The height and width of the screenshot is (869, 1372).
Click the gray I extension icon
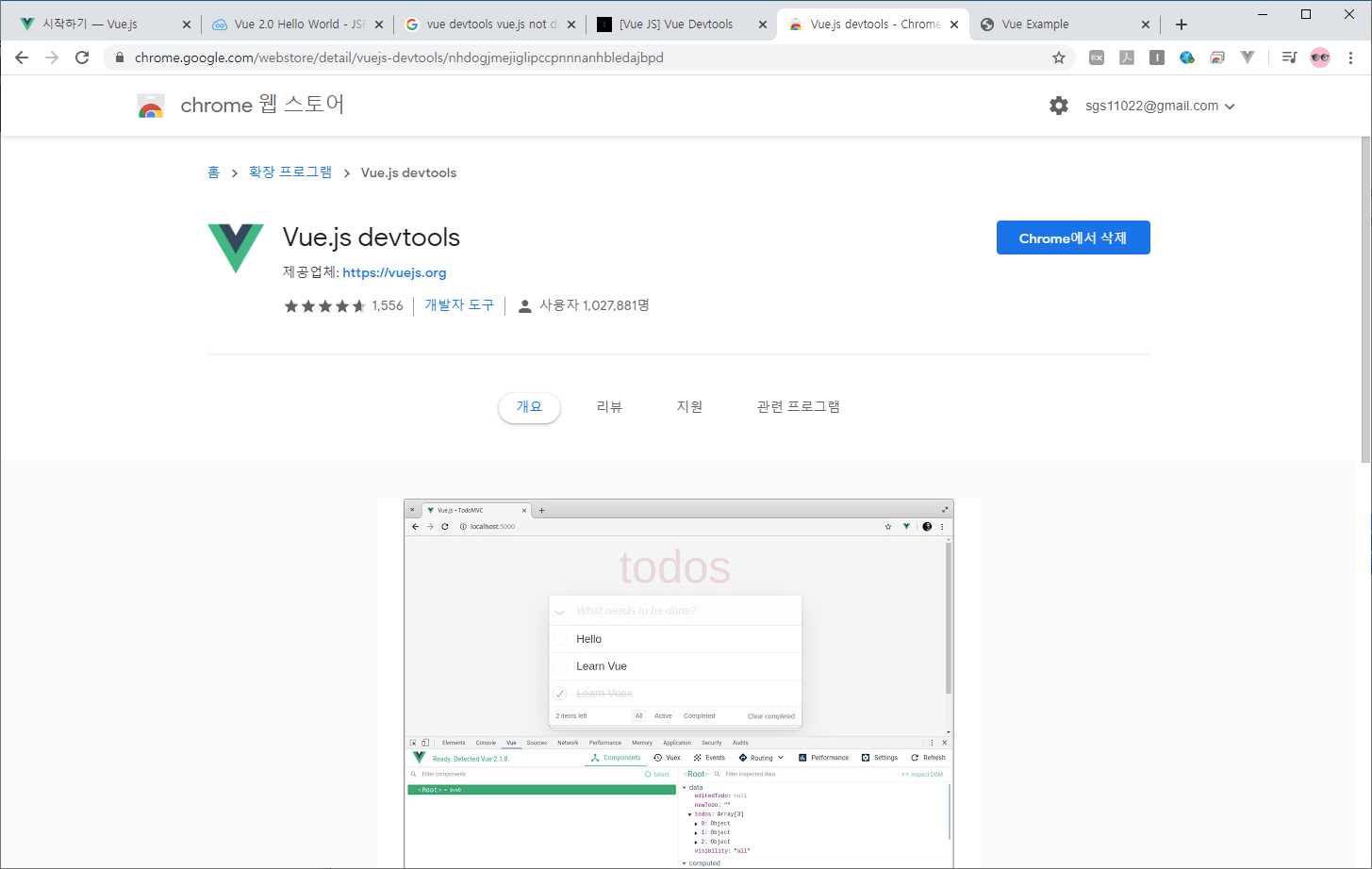tap(1157, 57)
